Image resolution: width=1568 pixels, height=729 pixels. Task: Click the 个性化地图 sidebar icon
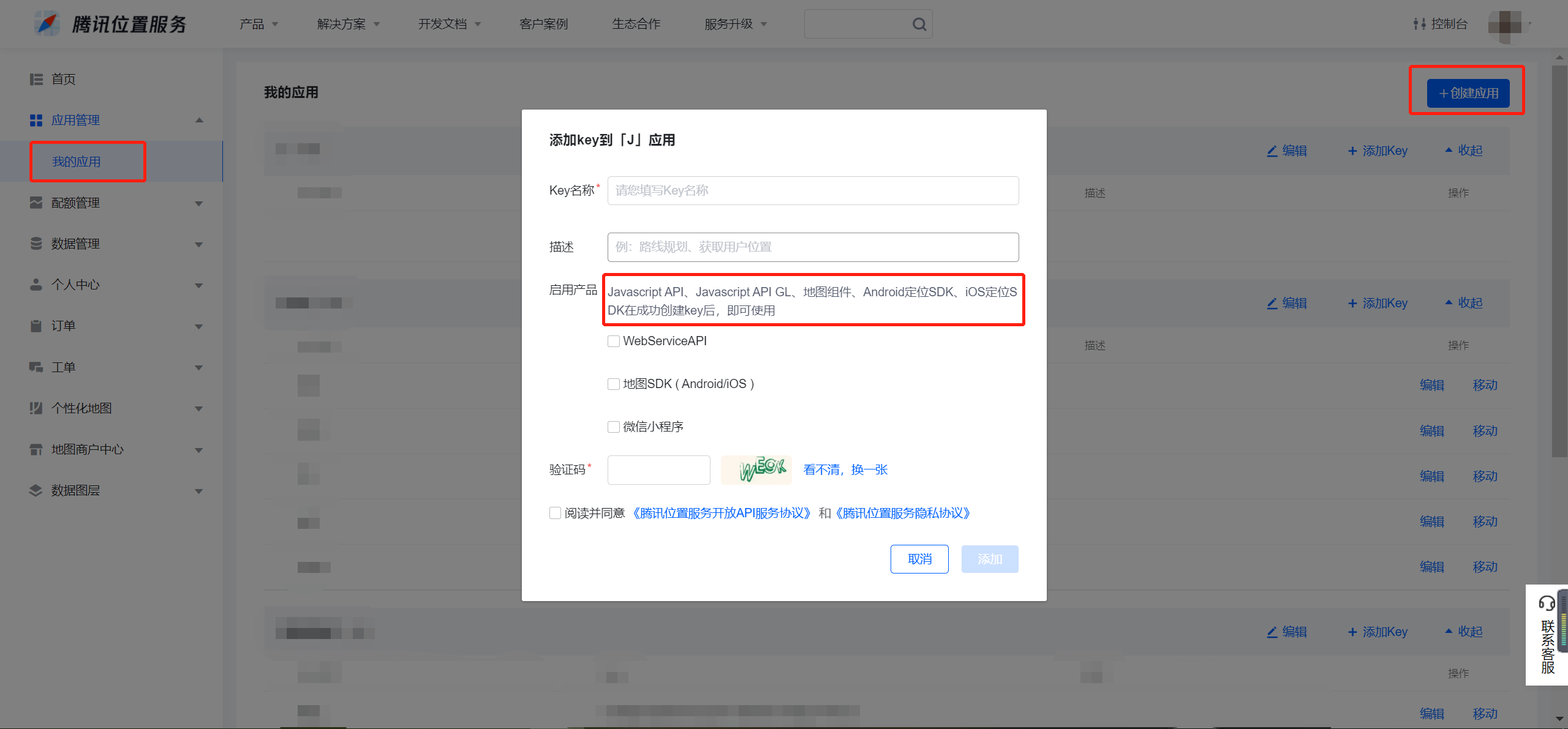36,408
